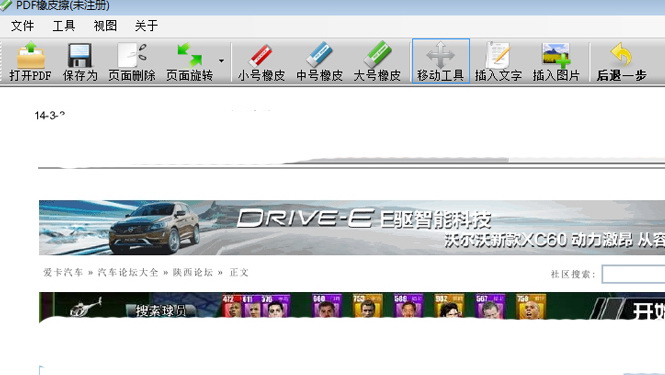
Task: Expand the 页面旋转 dropdown arrow
Action: pyautogui.click(x=221, y=61)
